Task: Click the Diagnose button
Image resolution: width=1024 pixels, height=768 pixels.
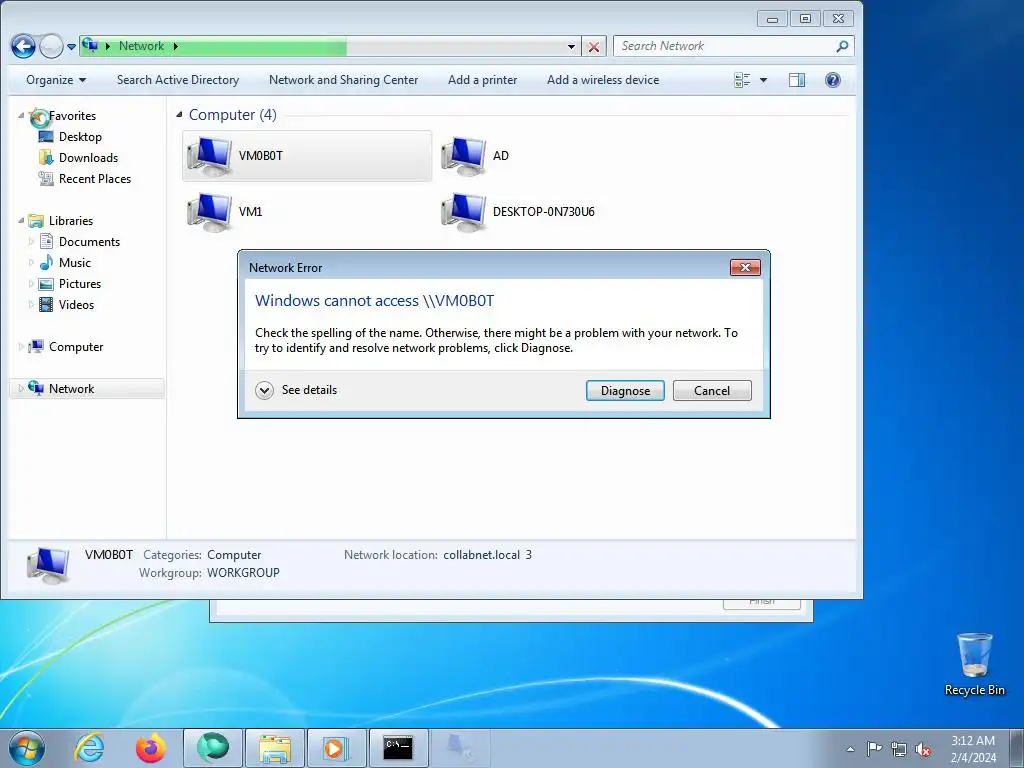Action: 625,391
